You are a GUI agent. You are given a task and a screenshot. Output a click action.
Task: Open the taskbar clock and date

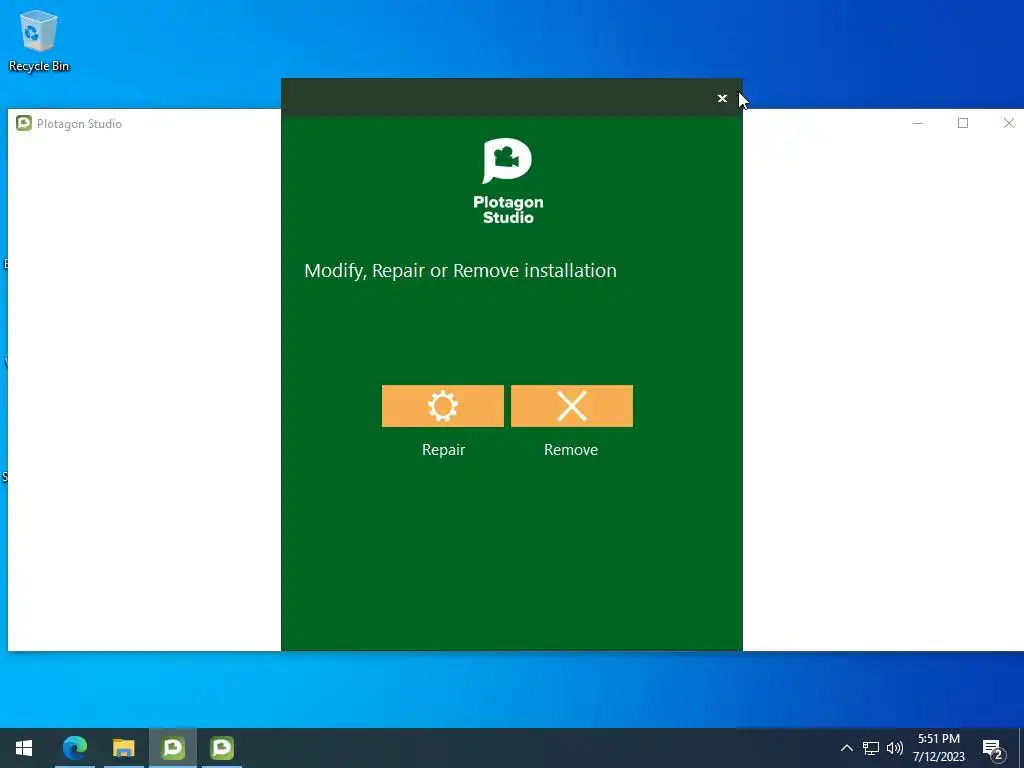[938, 748]
